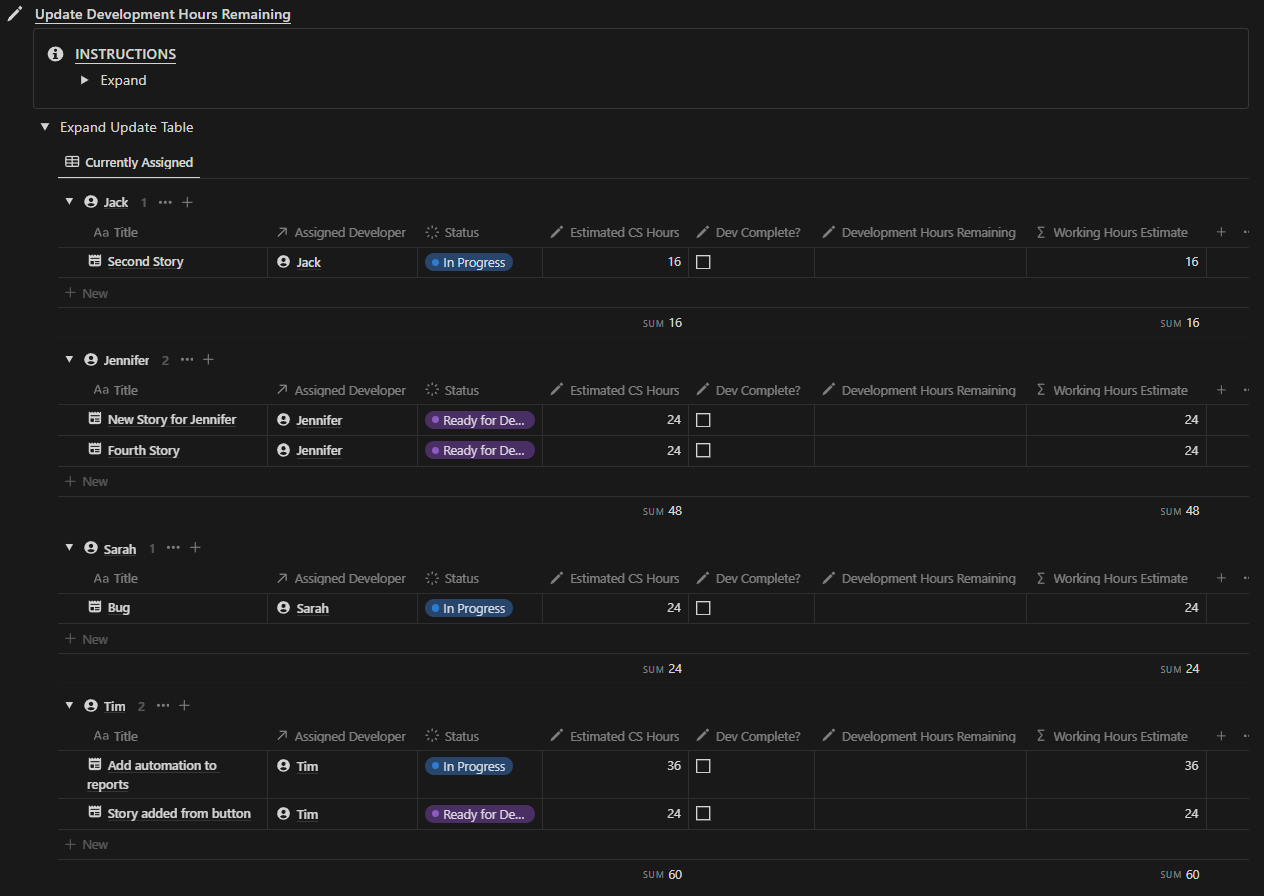Check Dev Complete for Bug

pos(703,608)
